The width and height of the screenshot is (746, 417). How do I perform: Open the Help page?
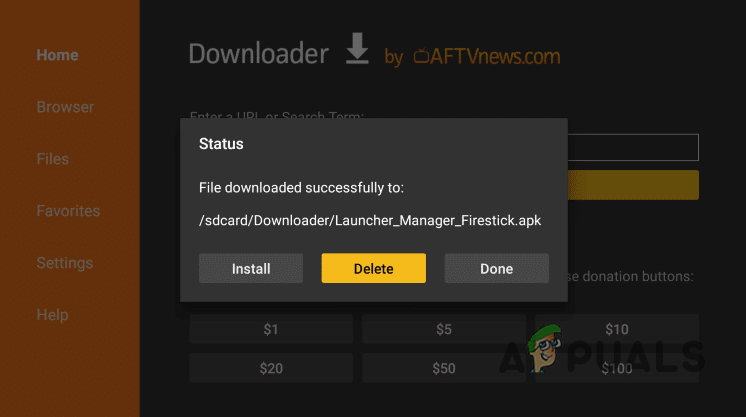[x=52, y=315]
